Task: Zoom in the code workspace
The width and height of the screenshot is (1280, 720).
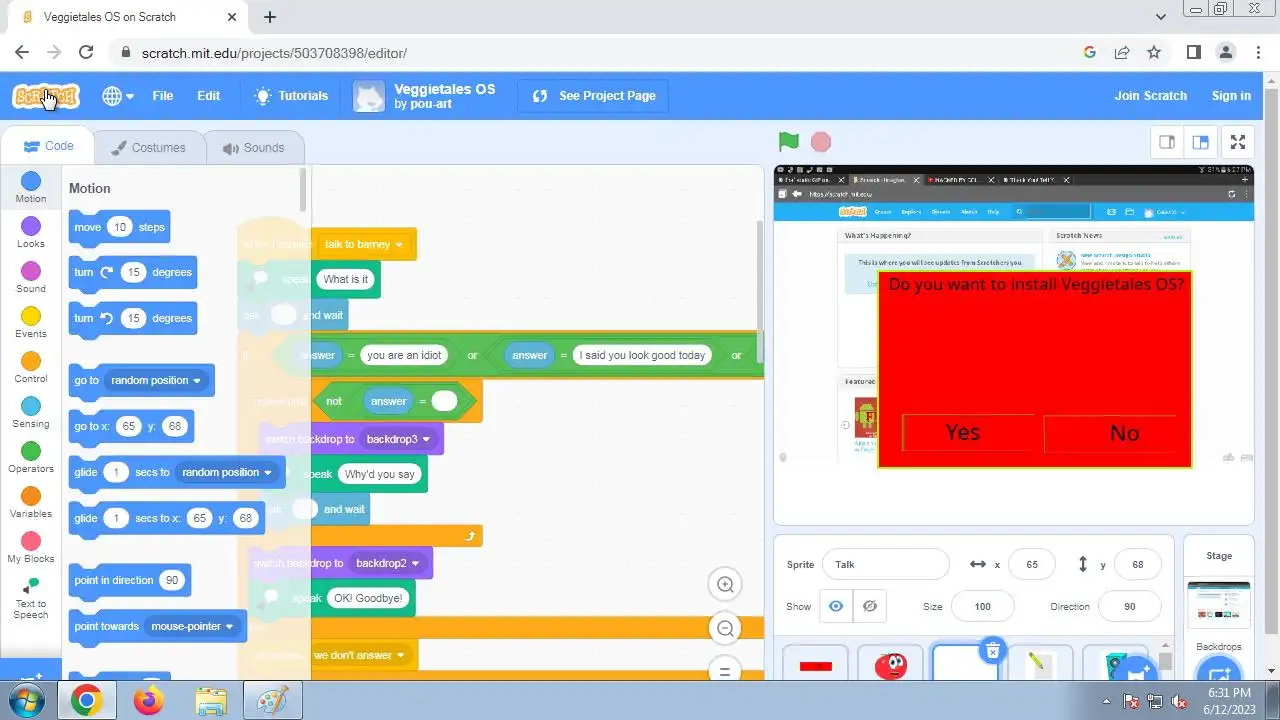Action: tap(726, 585)
